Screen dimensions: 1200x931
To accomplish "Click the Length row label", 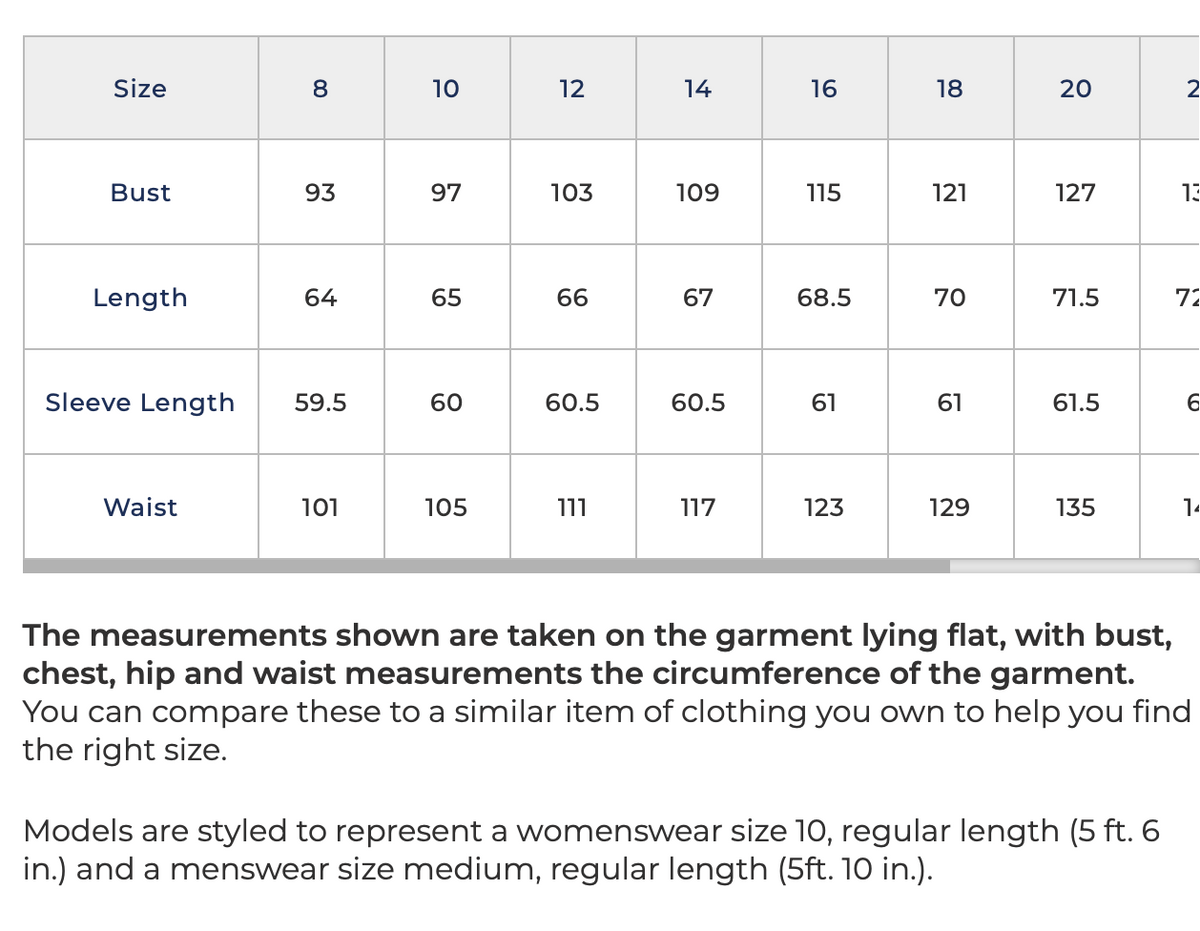I will pos(141,297).
